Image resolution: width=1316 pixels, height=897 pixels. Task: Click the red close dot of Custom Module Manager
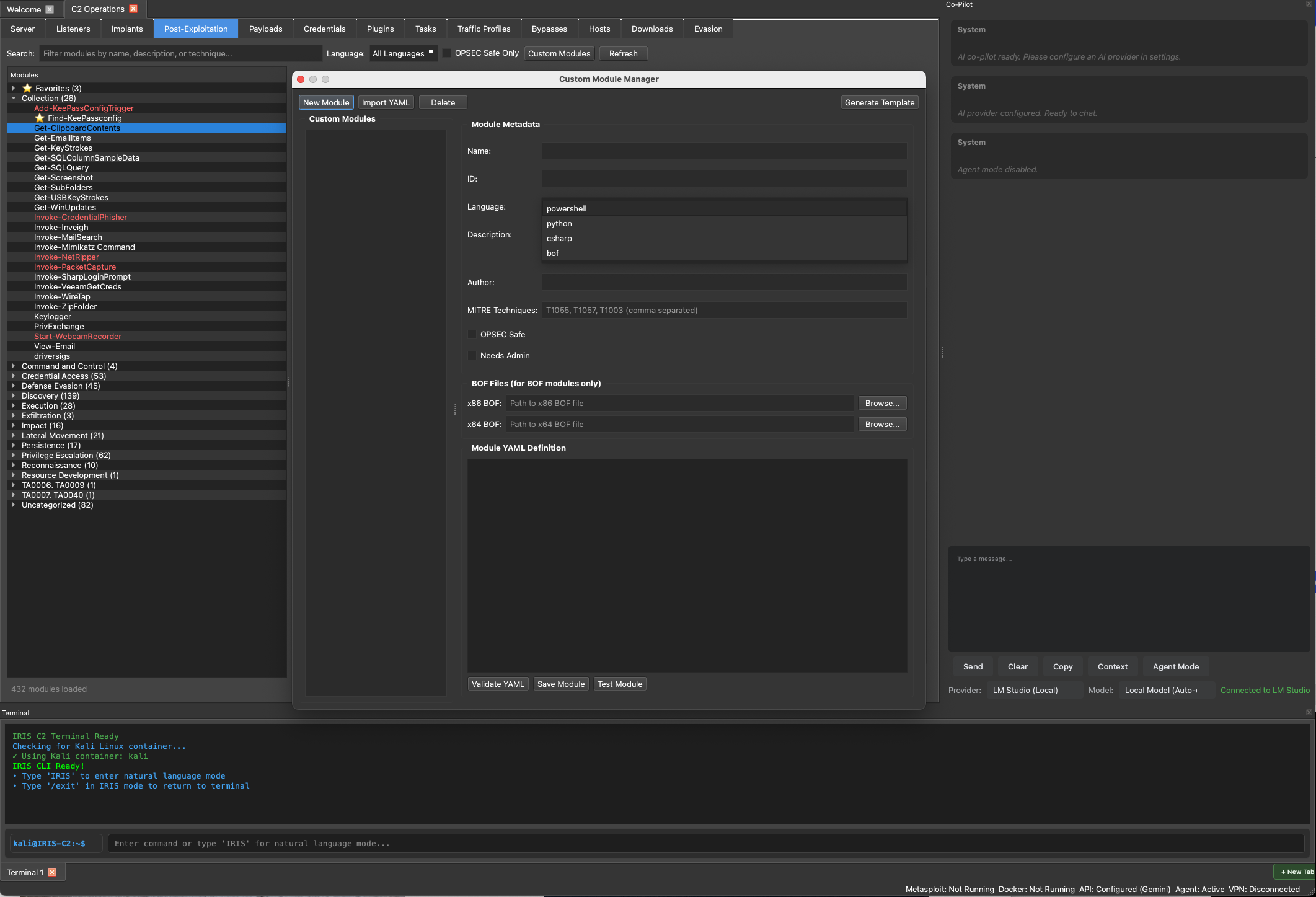pos(301,79)
